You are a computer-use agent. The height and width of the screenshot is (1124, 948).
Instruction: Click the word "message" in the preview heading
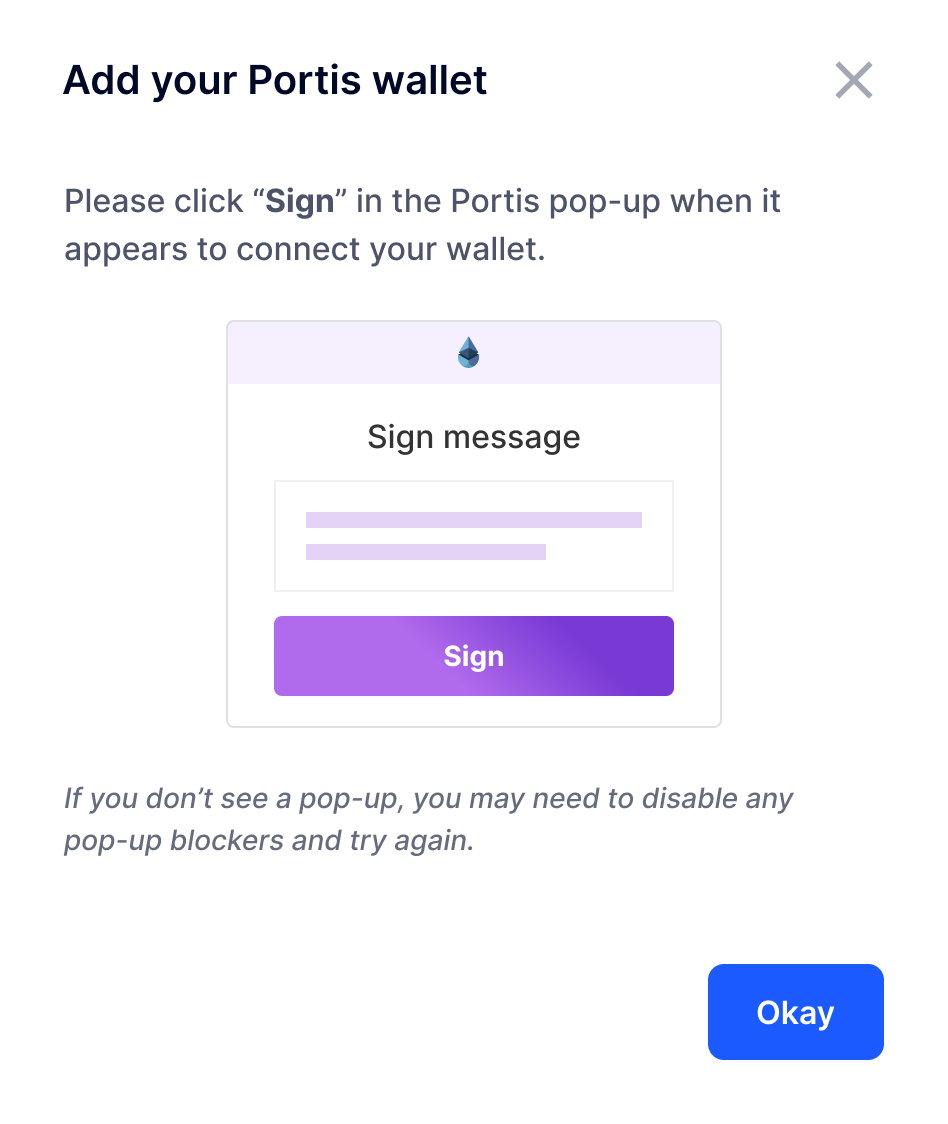(x=511, y=437)
